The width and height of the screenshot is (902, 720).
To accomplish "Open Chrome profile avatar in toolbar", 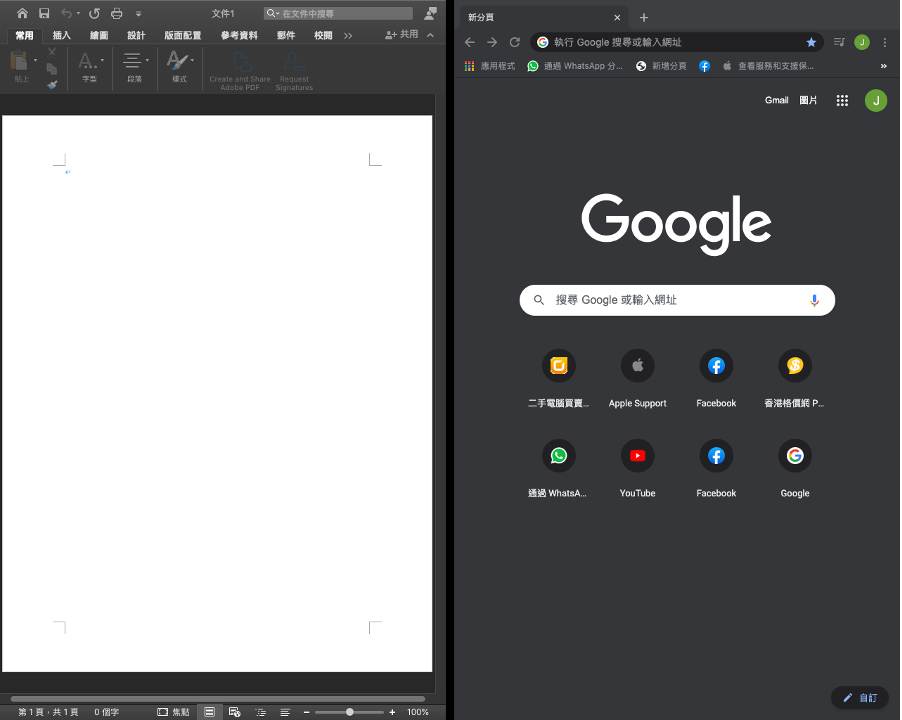I will 862,42.
